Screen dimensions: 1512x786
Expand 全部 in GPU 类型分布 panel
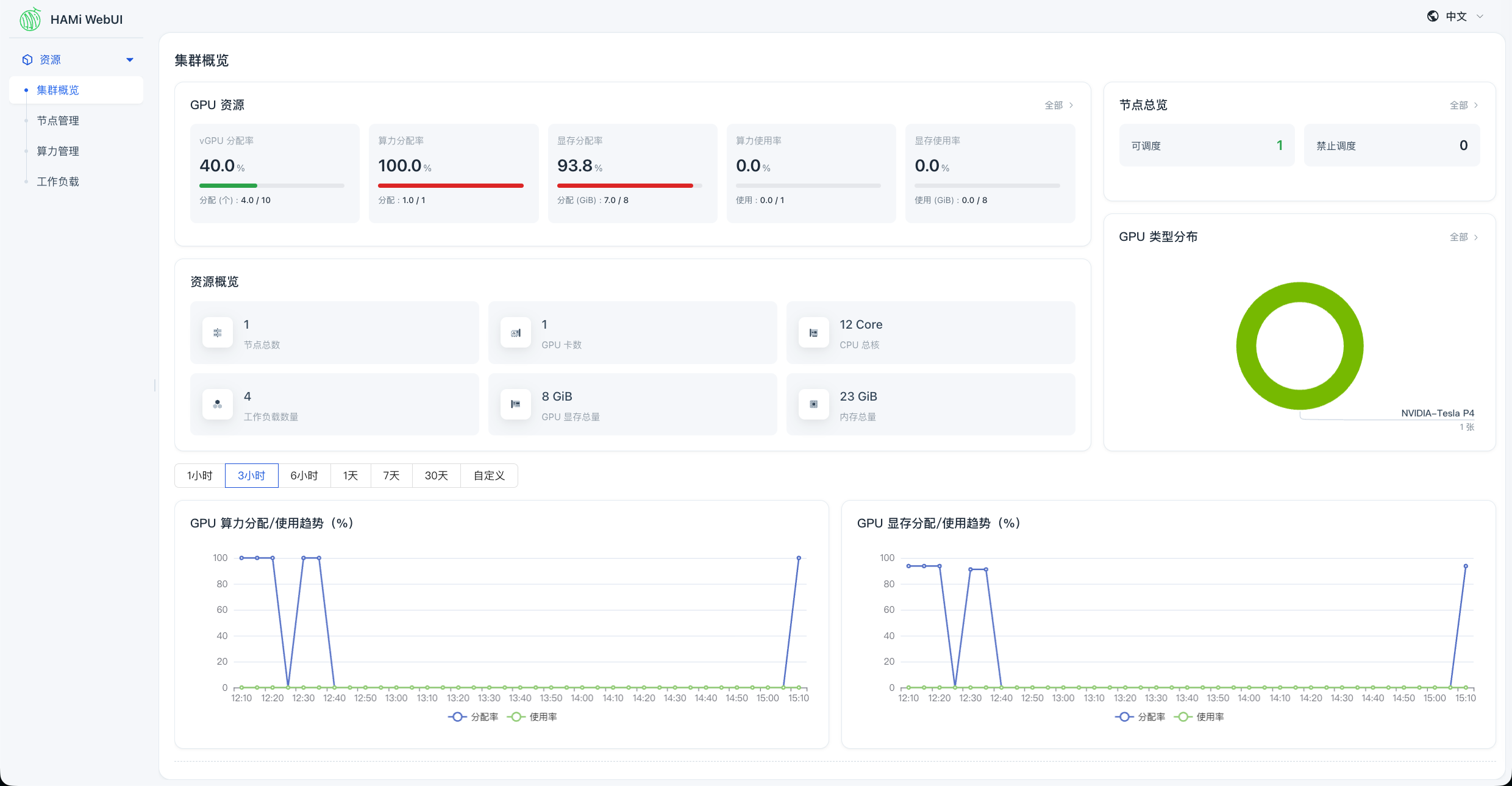(x=1463, y=237)
